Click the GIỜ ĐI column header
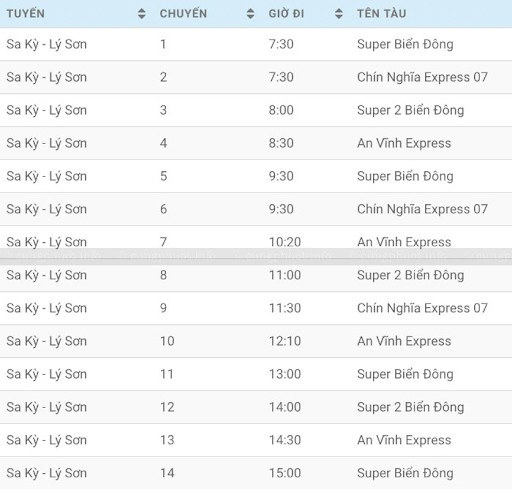The width and height of the screenshot is (512, 492). pos(286,14)
